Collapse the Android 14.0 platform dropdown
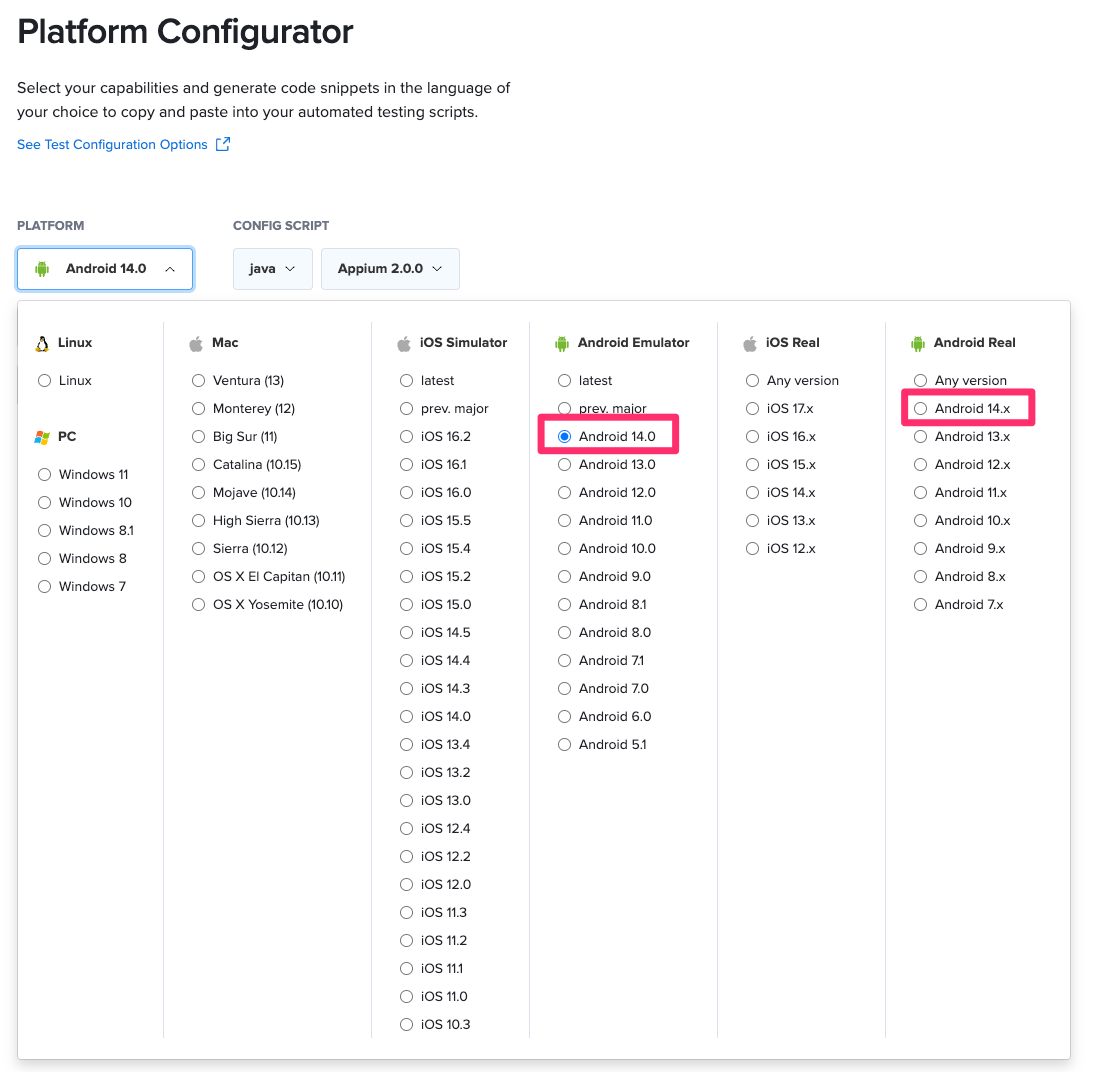This screenshot has height=1079, width=1100. coord(105,269)
